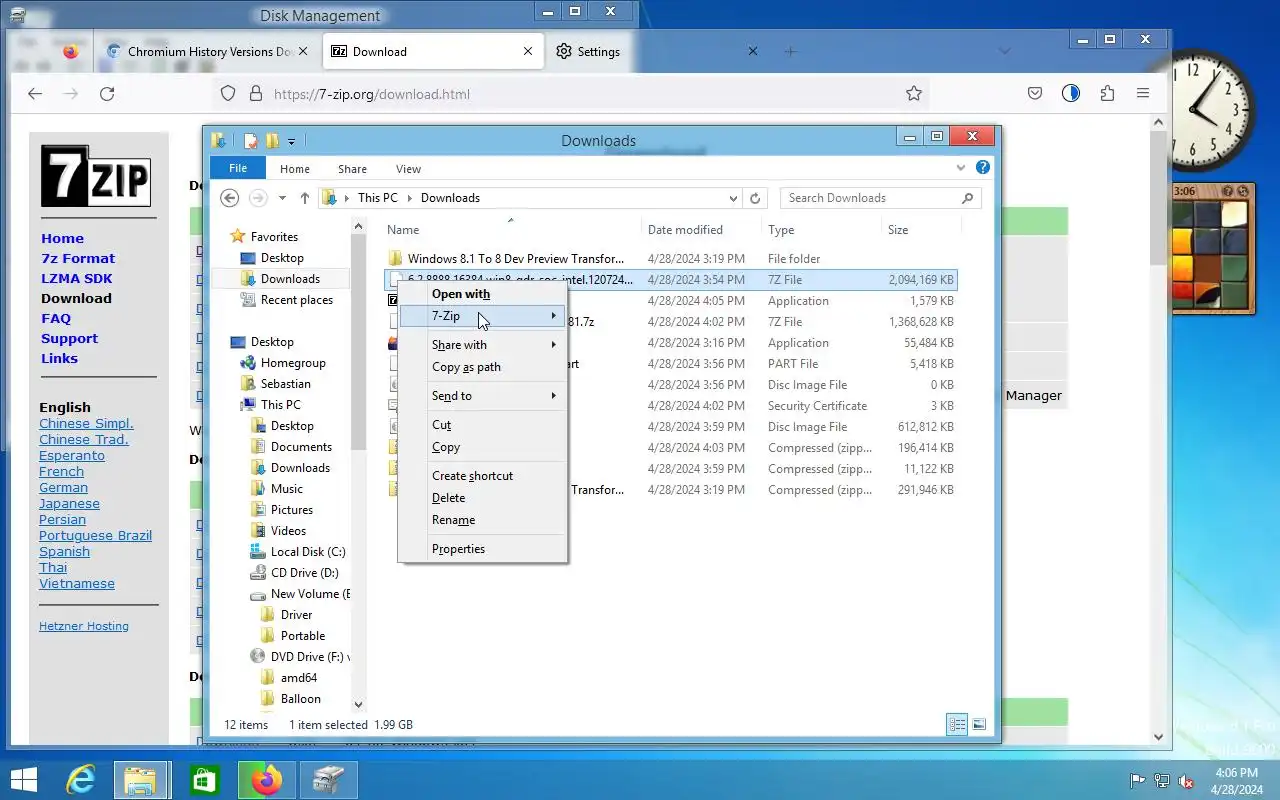Expand Share with submenu arrow
1280x800 pixels.
tap(553, 345)
